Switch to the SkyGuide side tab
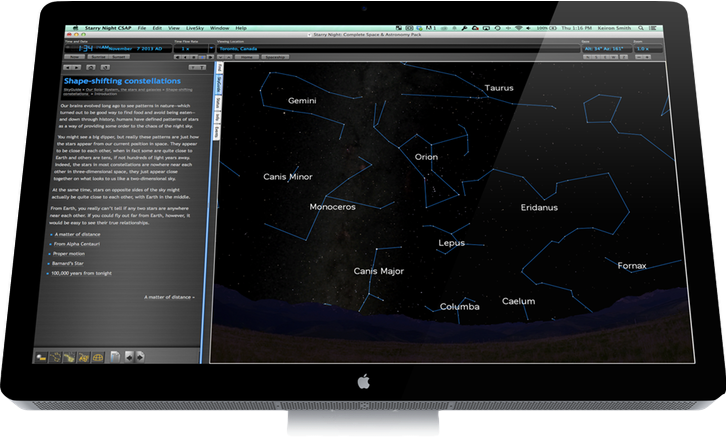Image resolution: width=726 pixels, height=447 pixels. click(x=219, y=85)
